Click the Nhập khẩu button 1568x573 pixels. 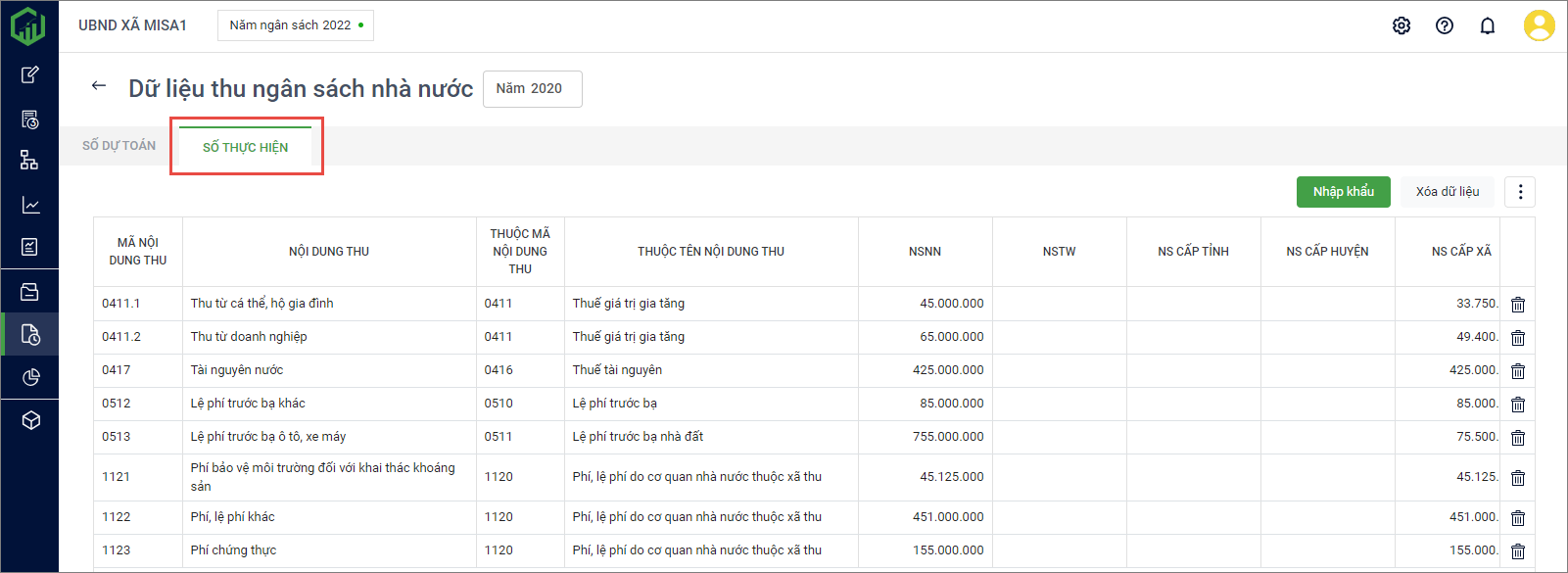point(1343,192)
